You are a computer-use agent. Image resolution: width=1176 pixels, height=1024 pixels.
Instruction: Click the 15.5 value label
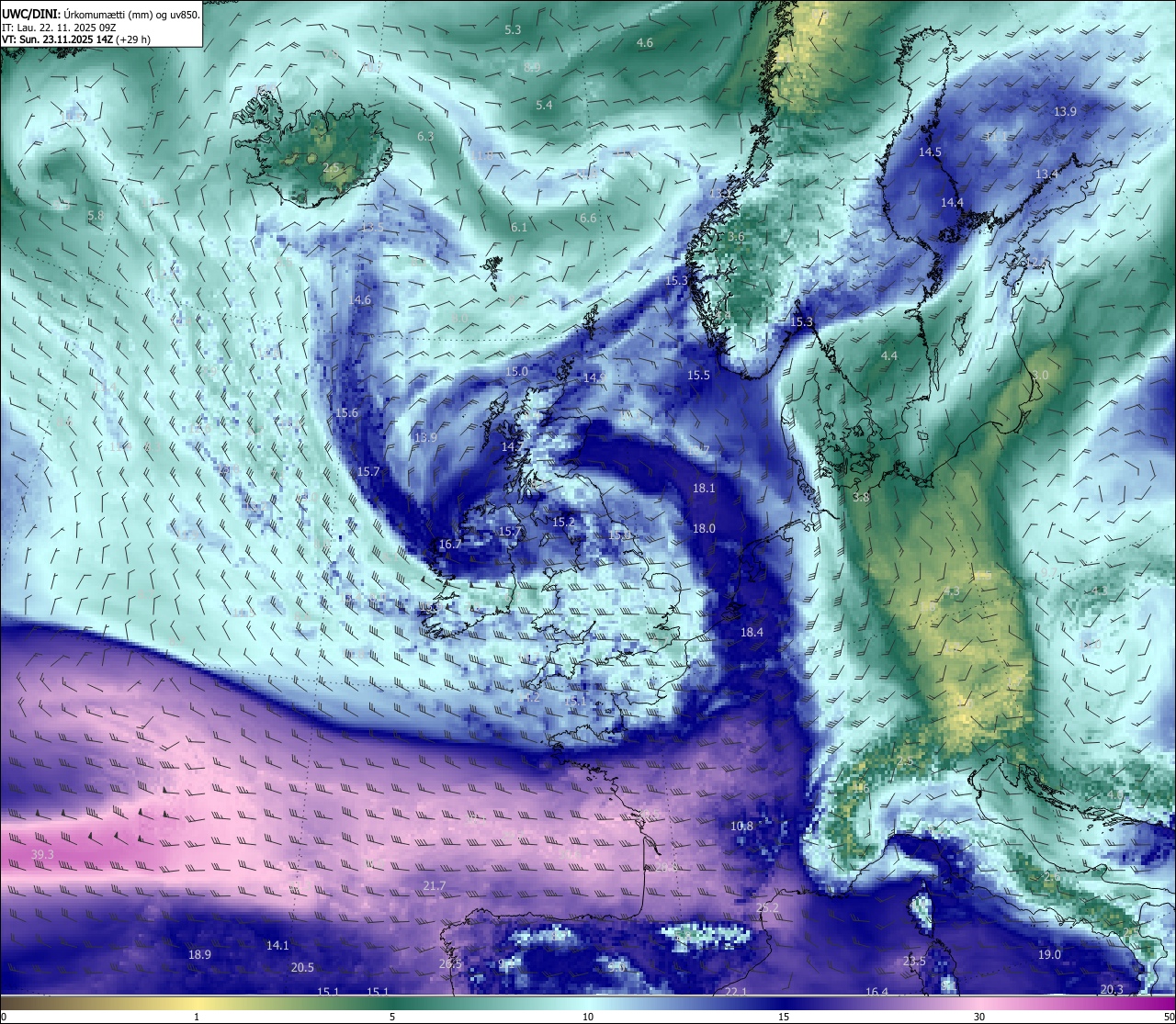[699, 375]
